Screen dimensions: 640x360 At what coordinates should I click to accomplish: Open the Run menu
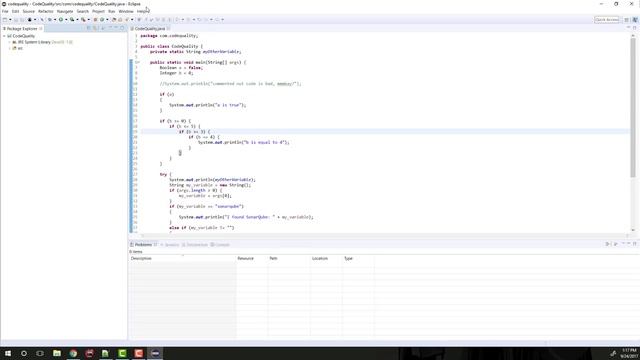[111, 11]
